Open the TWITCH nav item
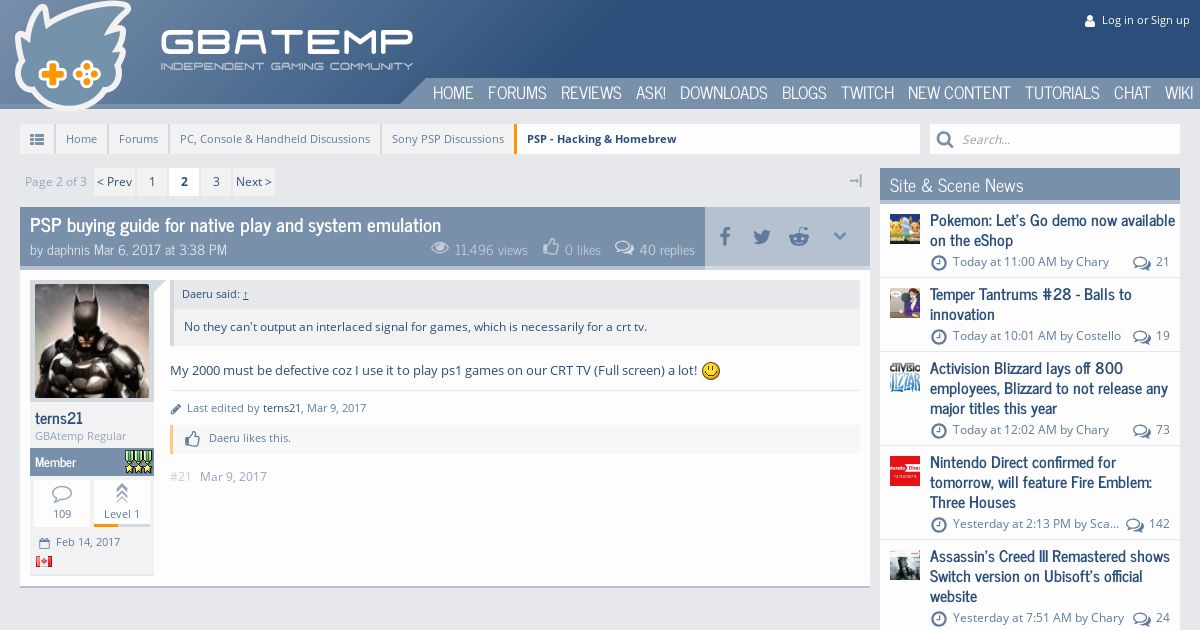The width and height of the screenshot is (1200, 630). (x=867, y=93)
